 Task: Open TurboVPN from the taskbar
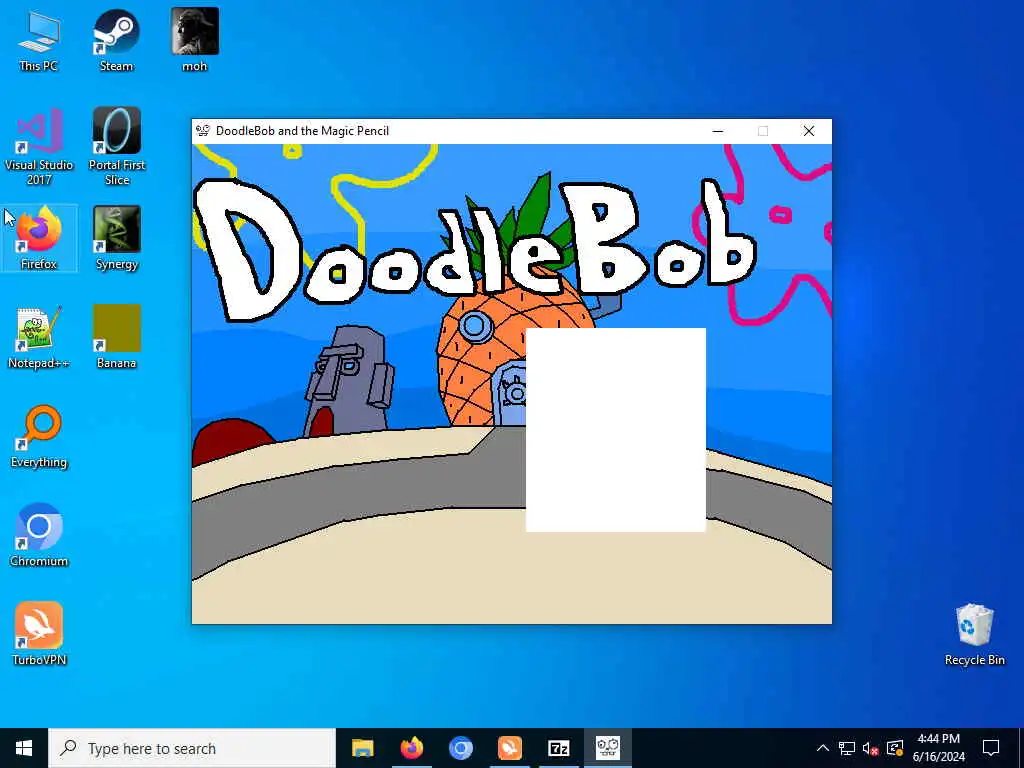click(509, 748)
